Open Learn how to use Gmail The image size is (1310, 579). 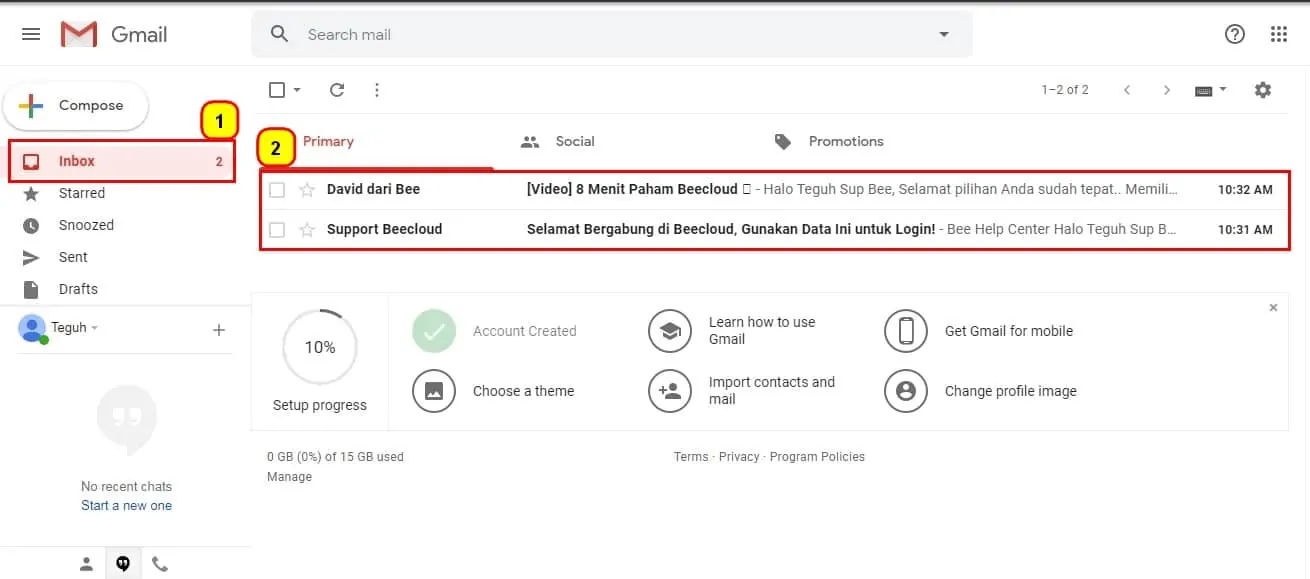point(762,331)
